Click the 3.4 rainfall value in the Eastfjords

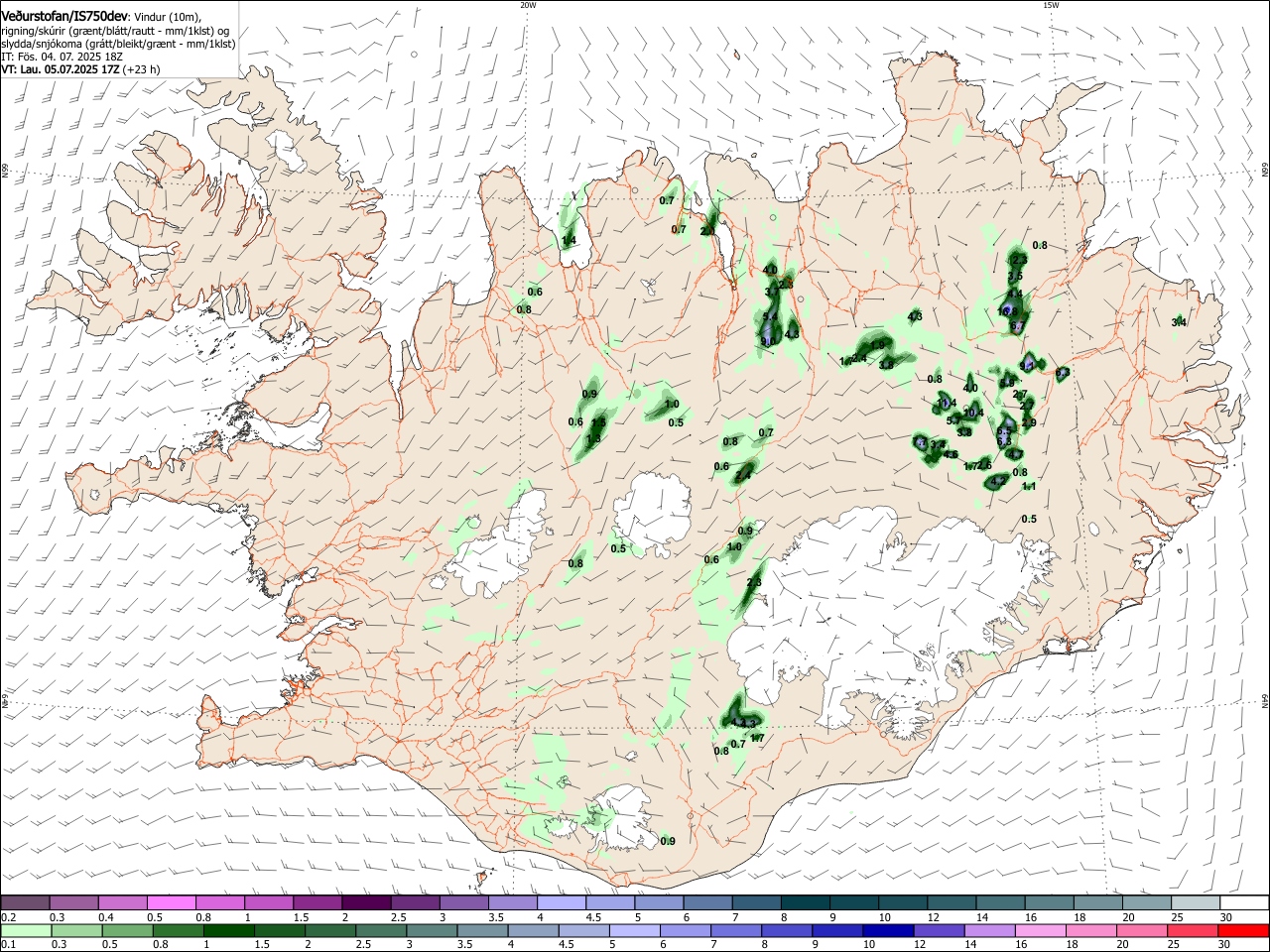[x=1179, y=322]
